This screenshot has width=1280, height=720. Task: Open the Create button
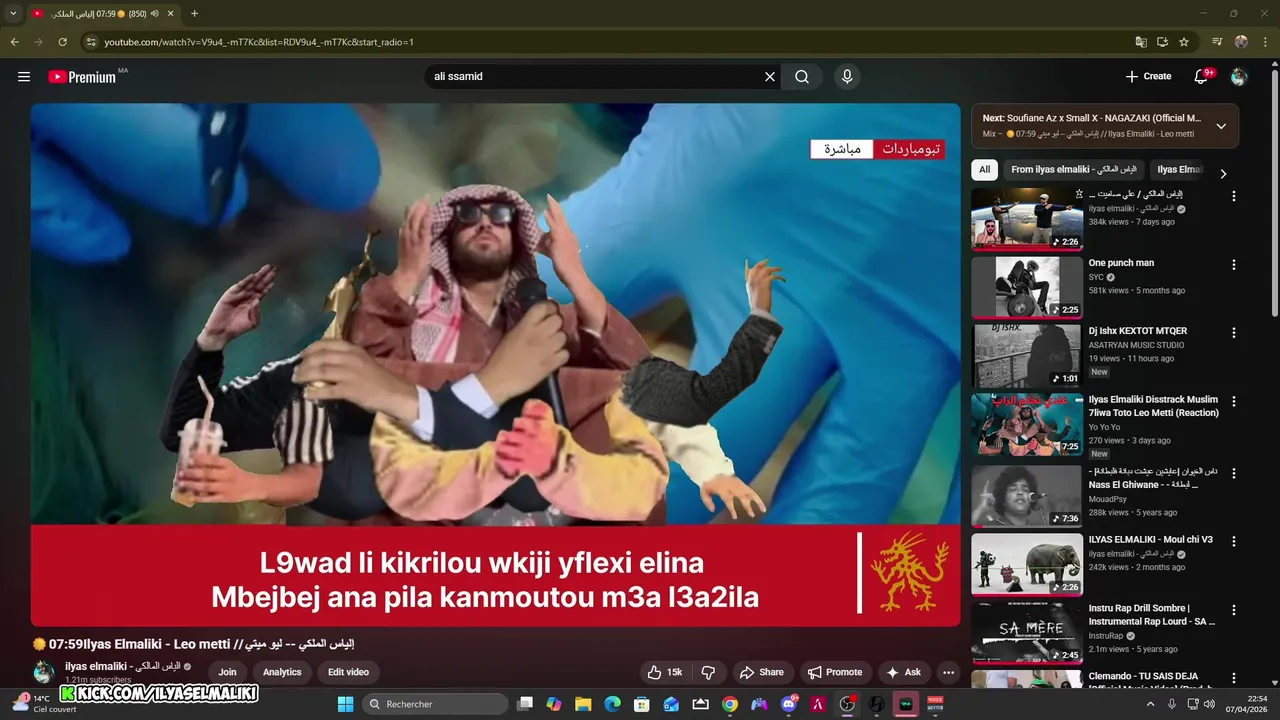coord(1147,76)
